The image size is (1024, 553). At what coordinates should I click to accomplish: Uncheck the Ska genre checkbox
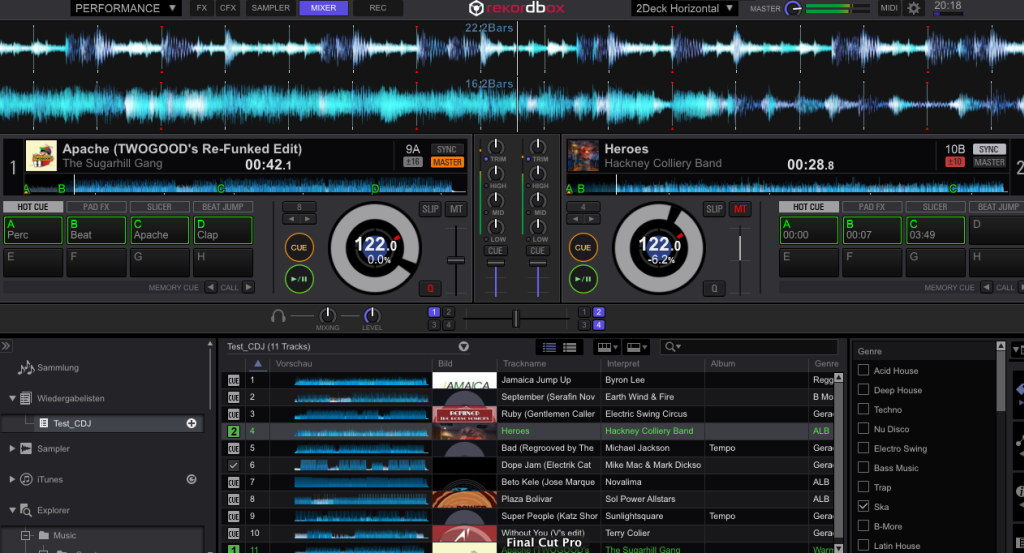click(x=863, y=507)
